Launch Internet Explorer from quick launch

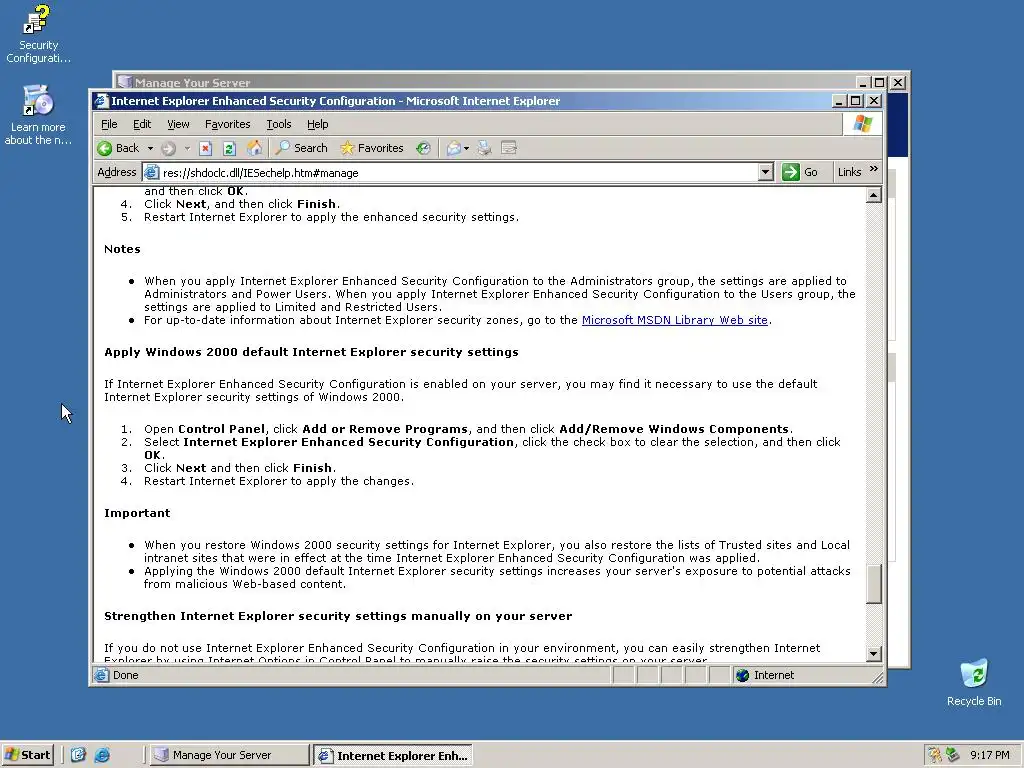pyautogui.click(x=103, y=755)
